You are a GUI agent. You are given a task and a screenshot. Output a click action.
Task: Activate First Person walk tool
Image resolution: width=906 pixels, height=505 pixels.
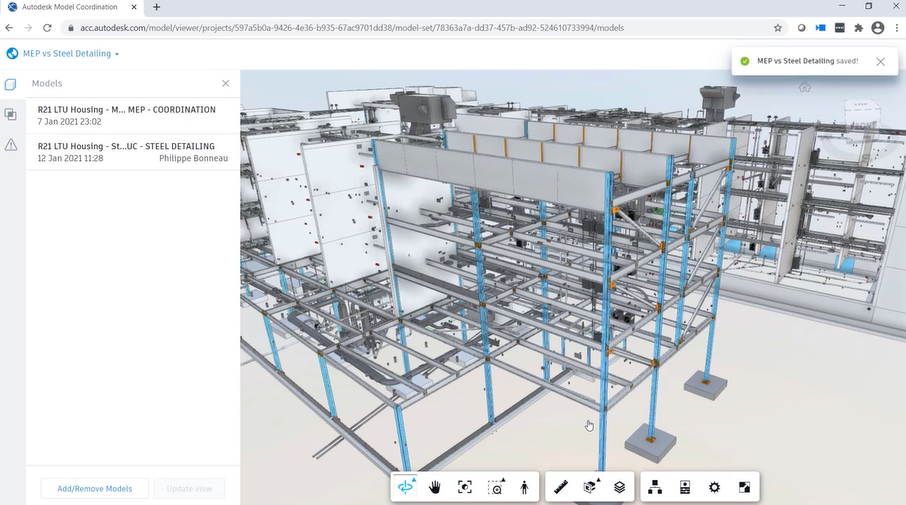tap(524, 487)
